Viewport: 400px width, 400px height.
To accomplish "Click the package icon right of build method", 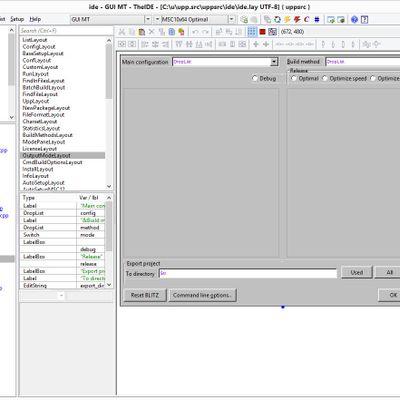I will point(244,19).
